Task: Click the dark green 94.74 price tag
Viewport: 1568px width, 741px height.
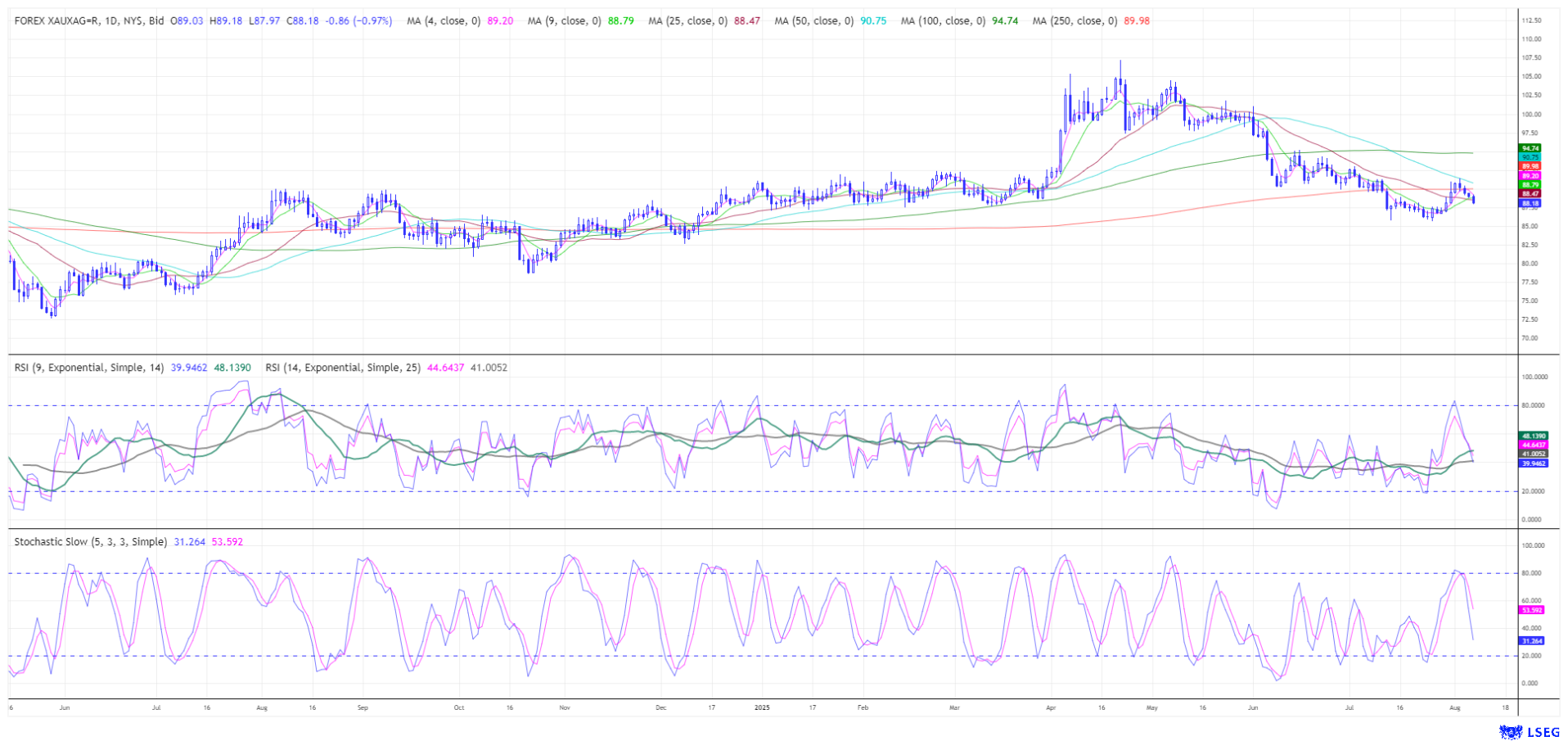Action: tap(1530, 148)
